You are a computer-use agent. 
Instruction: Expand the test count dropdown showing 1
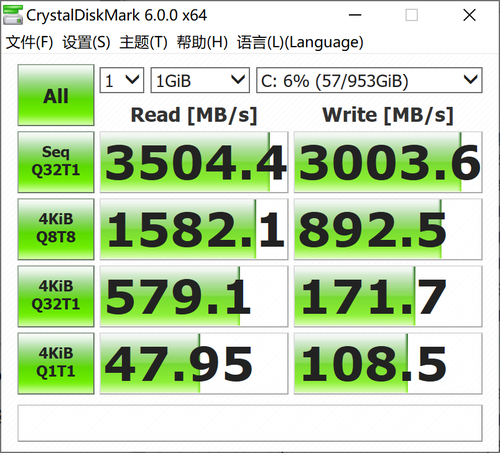point(122,80)
